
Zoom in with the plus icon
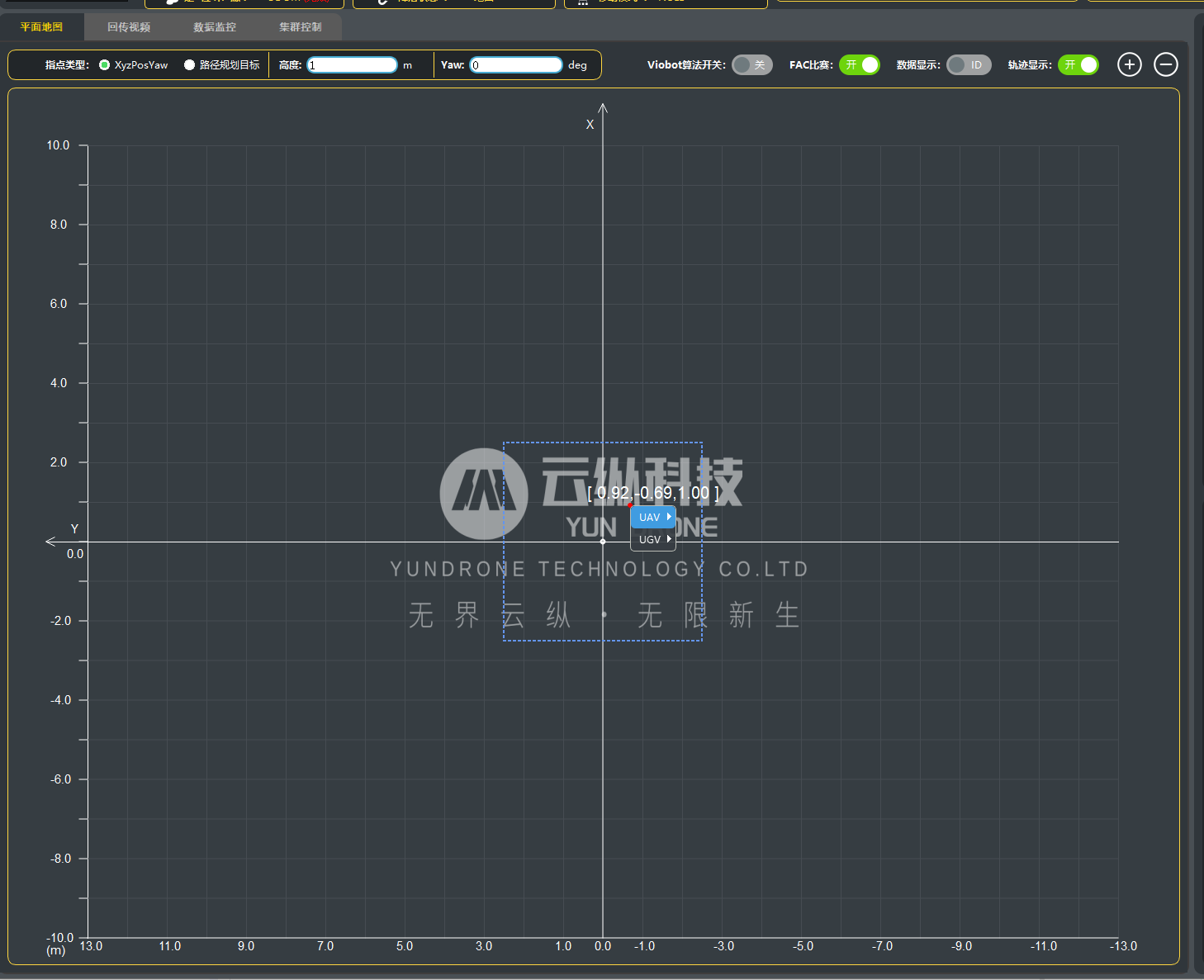[x=1129, y=64]
